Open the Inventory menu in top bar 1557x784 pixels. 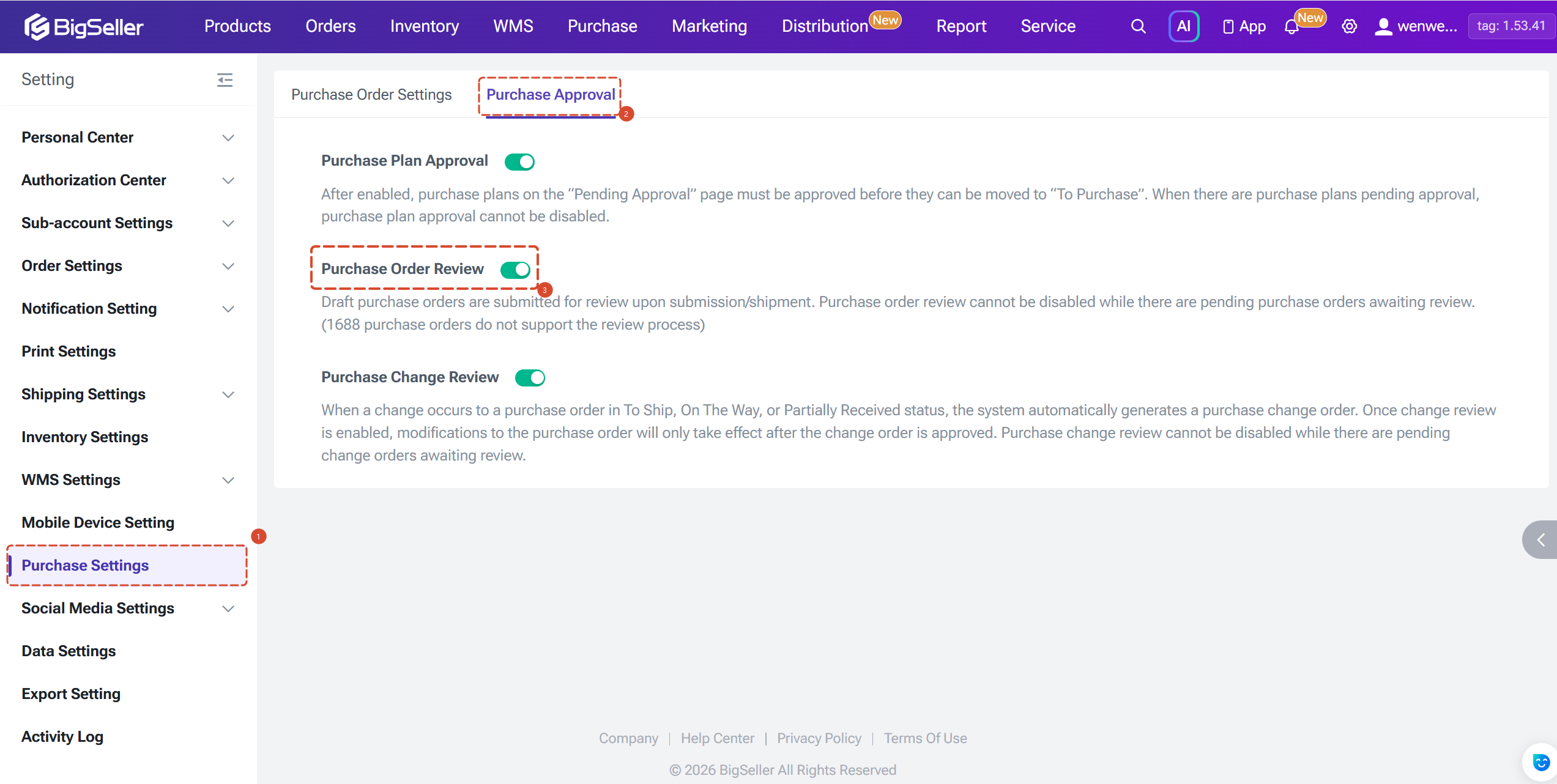click(425, 26)
